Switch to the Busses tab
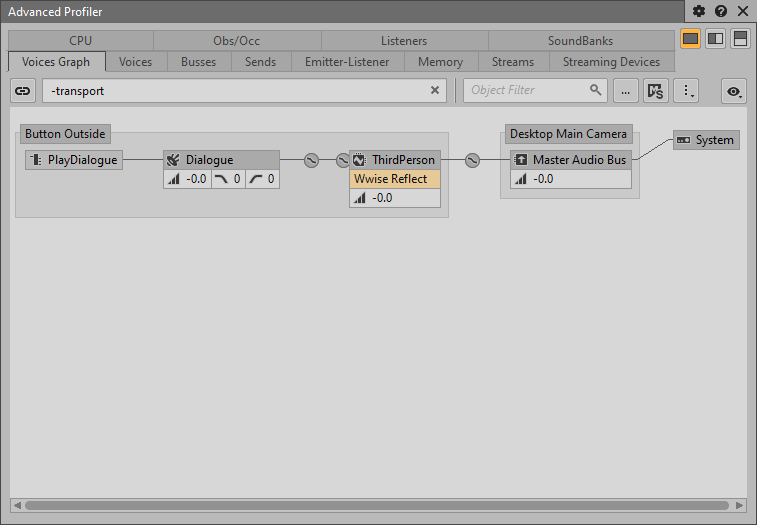 [x=198, y=62]
